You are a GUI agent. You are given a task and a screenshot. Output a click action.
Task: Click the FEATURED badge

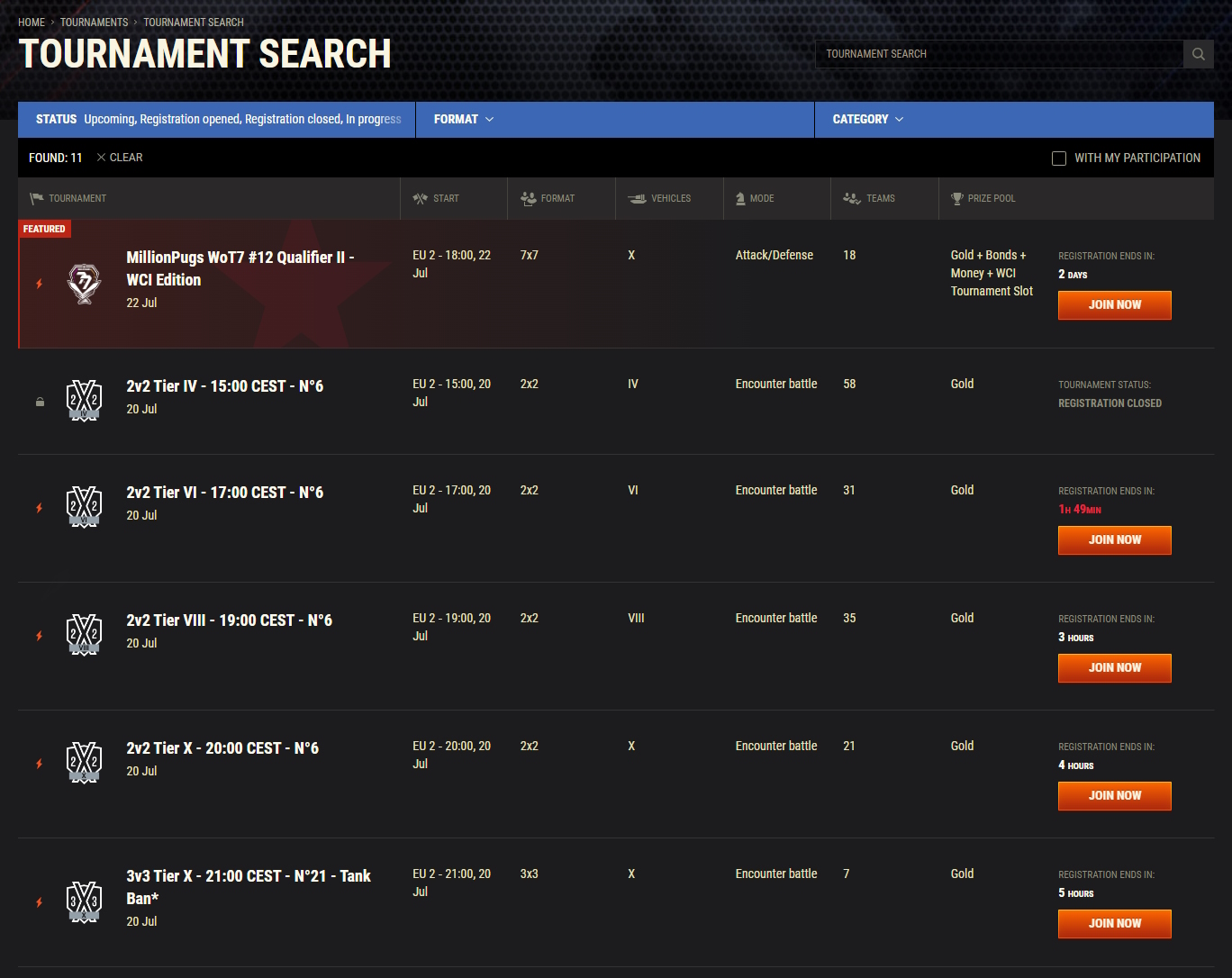44,229
